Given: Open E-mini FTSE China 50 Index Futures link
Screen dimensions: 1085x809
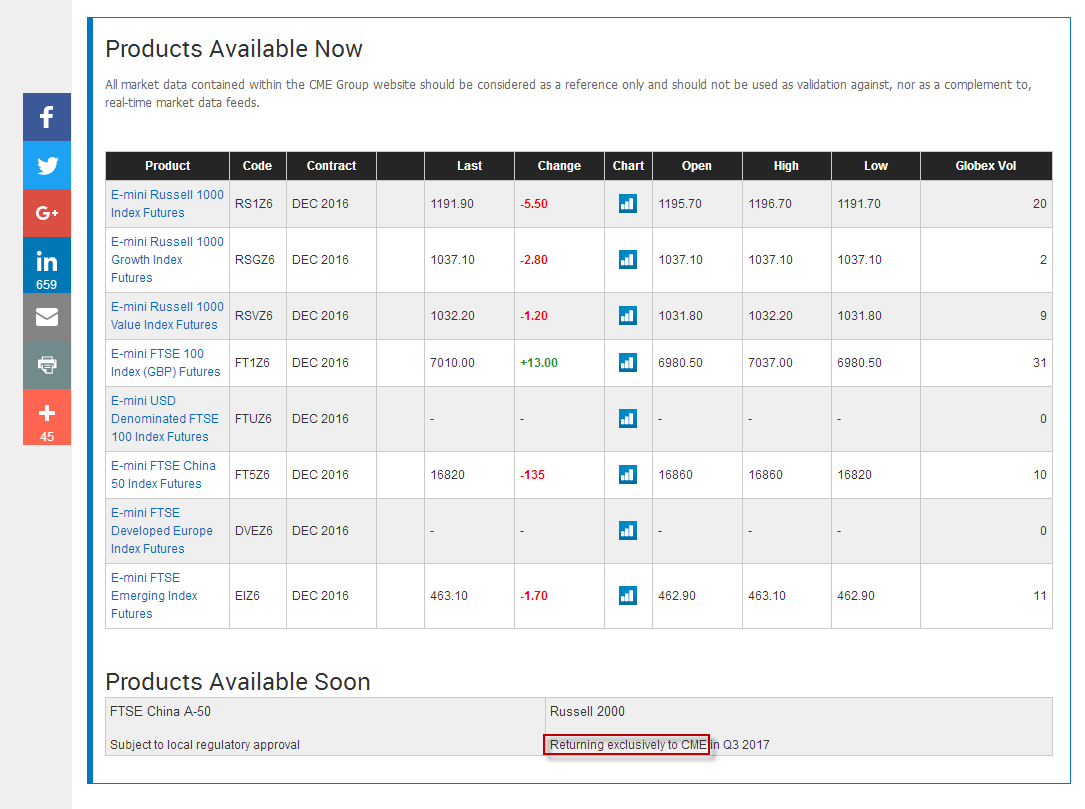Looking at the screenshot, I should pyautogui.click(x=163, y=475).
